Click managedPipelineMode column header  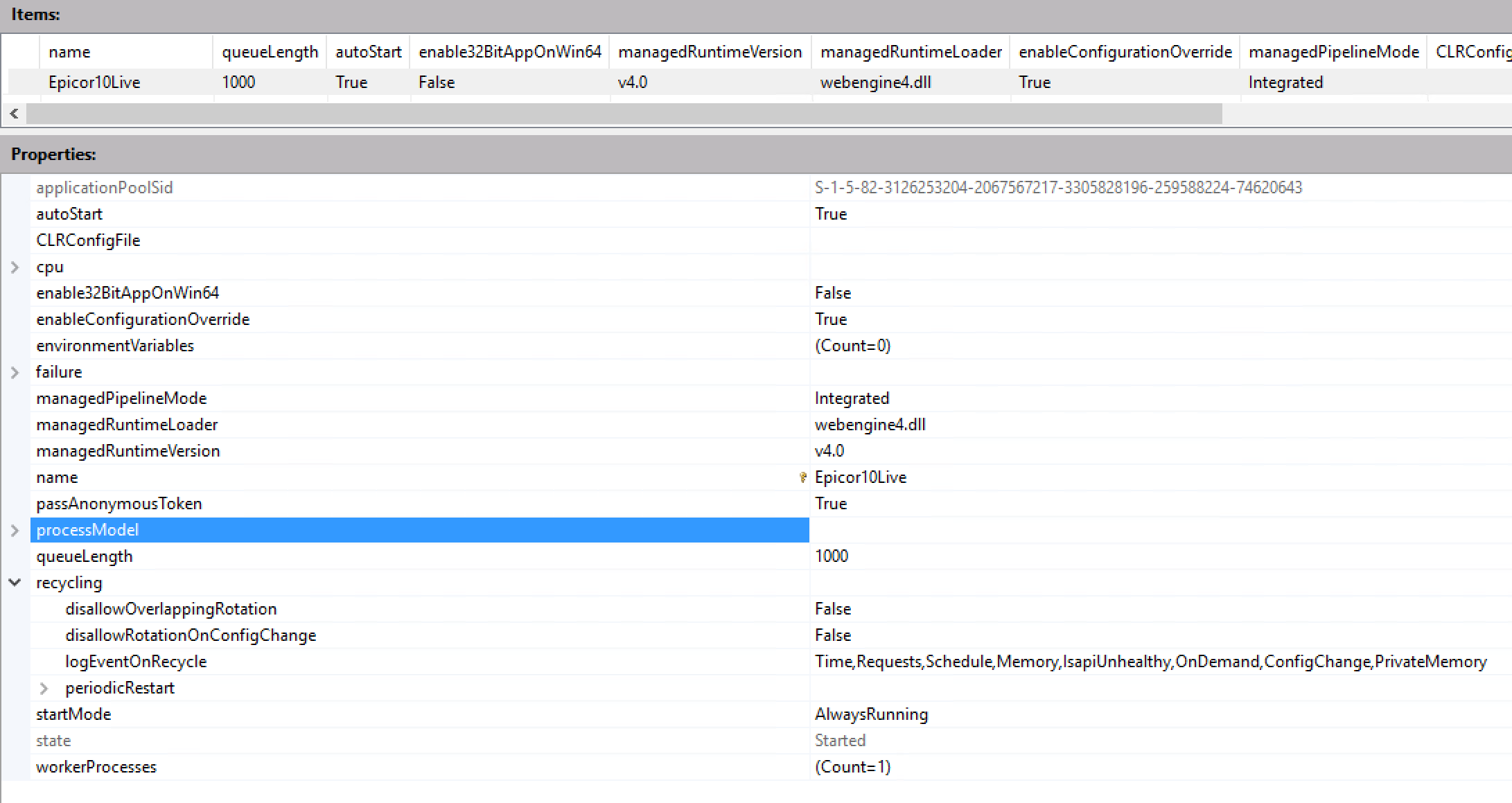click(x=1334, y=52)
